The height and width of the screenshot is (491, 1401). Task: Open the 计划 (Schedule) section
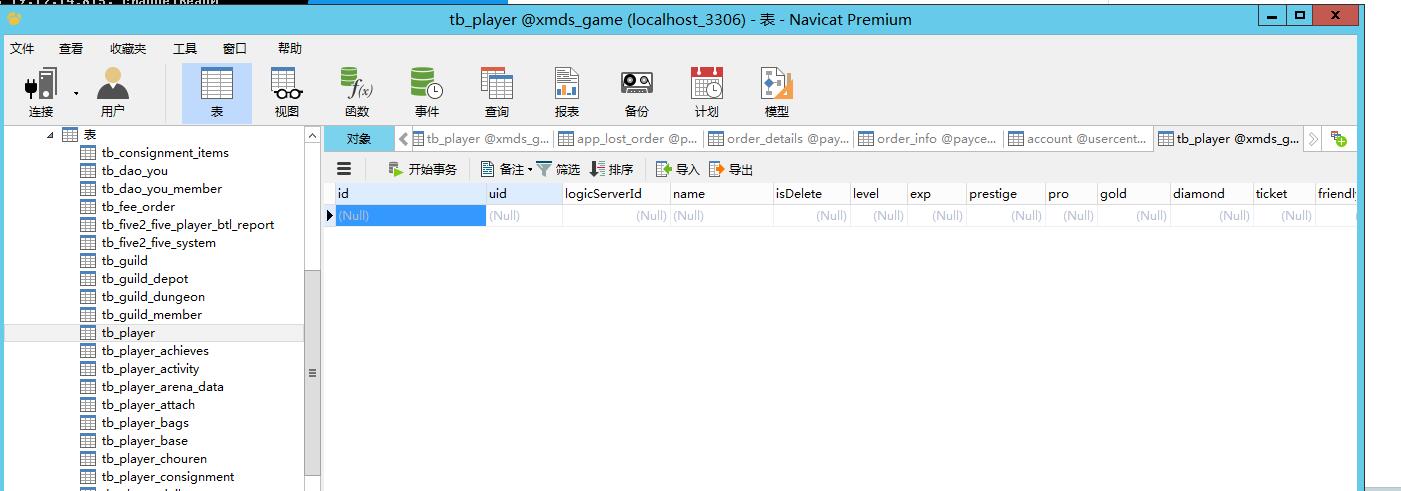tap(706, 92)
